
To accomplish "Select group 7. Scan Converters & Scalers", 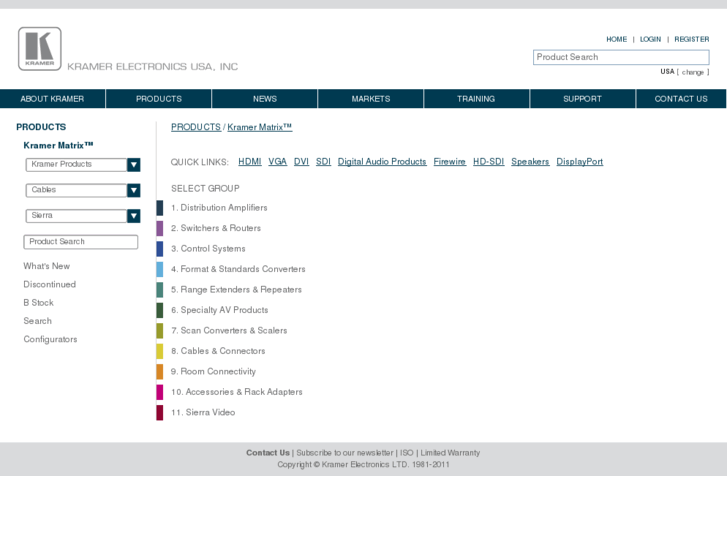I will click(229, 330).
